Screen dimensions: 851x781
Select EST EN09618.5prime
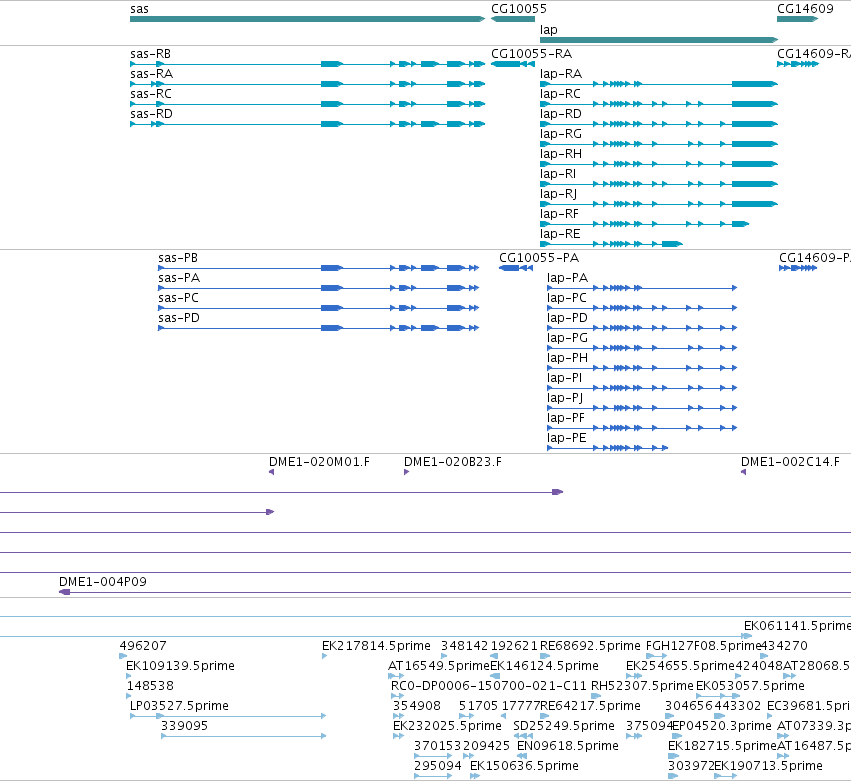tap(568, 746)
